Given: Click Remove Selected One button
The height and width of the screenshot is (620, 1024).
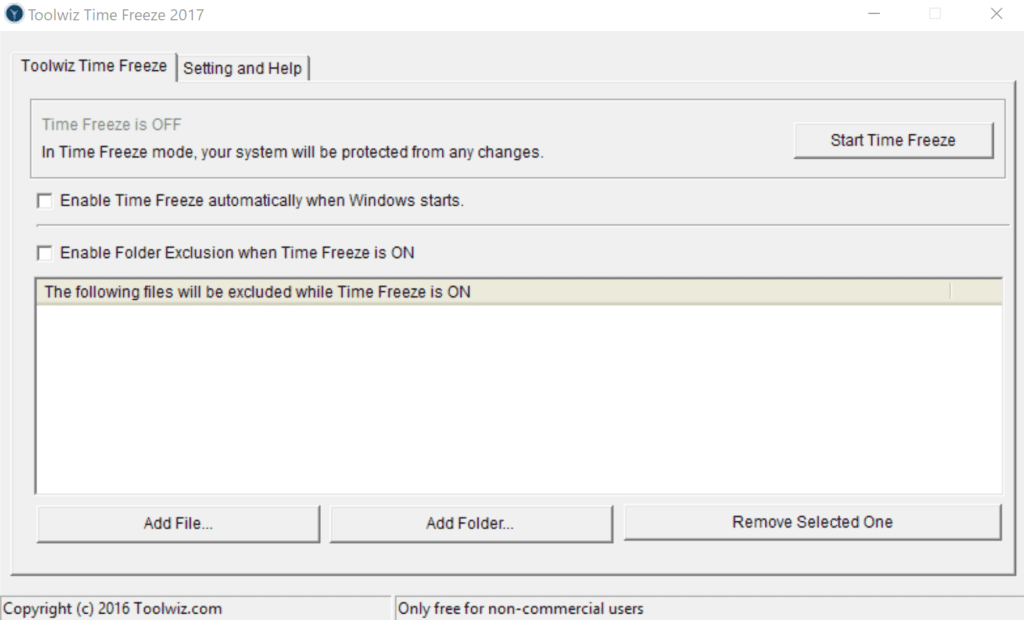Looking at the screenshot, I should pyautogui.click(x=812, y=522).
